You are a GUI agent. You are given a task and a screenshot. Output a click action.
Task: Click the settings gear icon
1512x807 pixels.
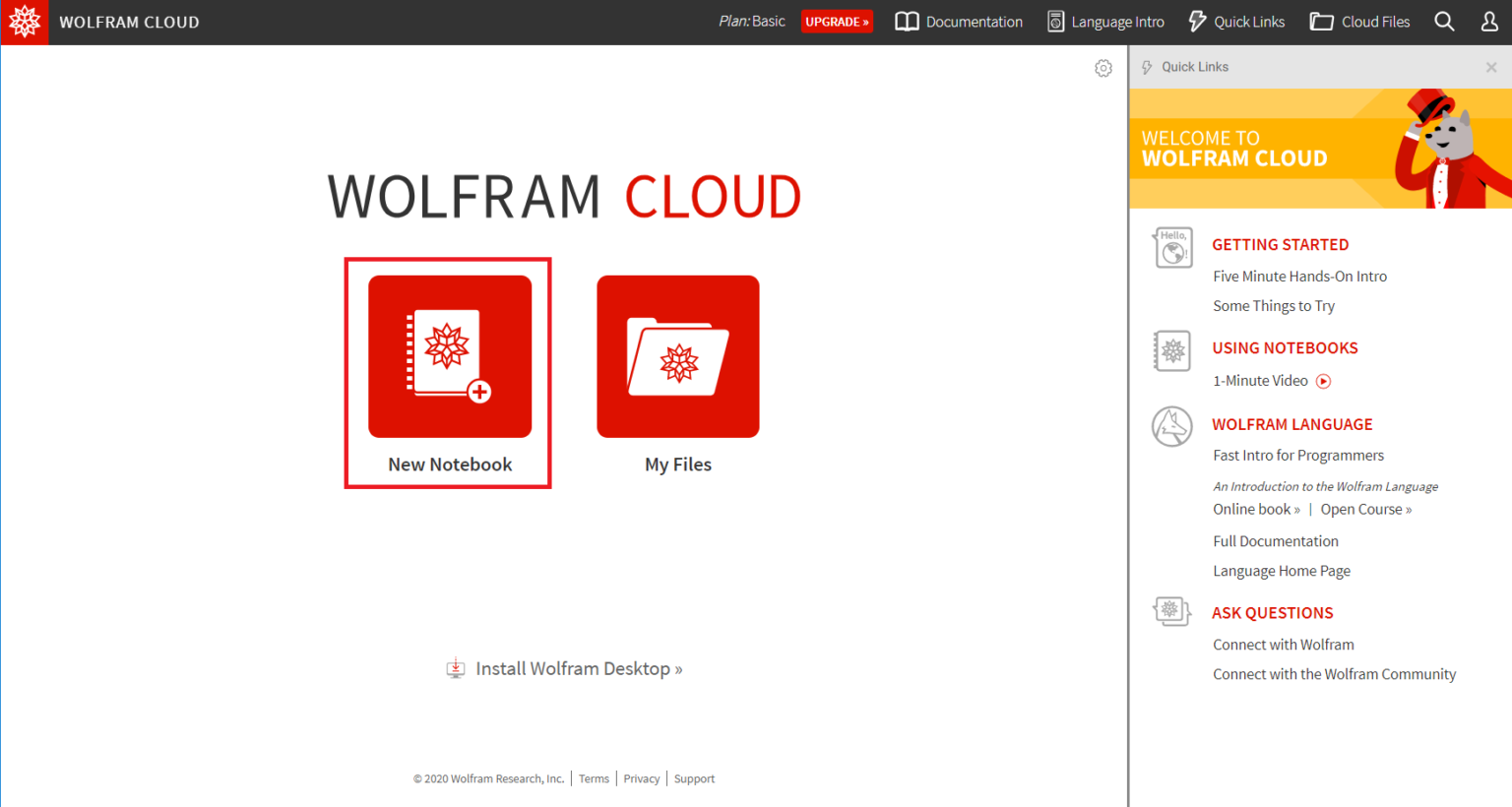tap(1103, 68)
